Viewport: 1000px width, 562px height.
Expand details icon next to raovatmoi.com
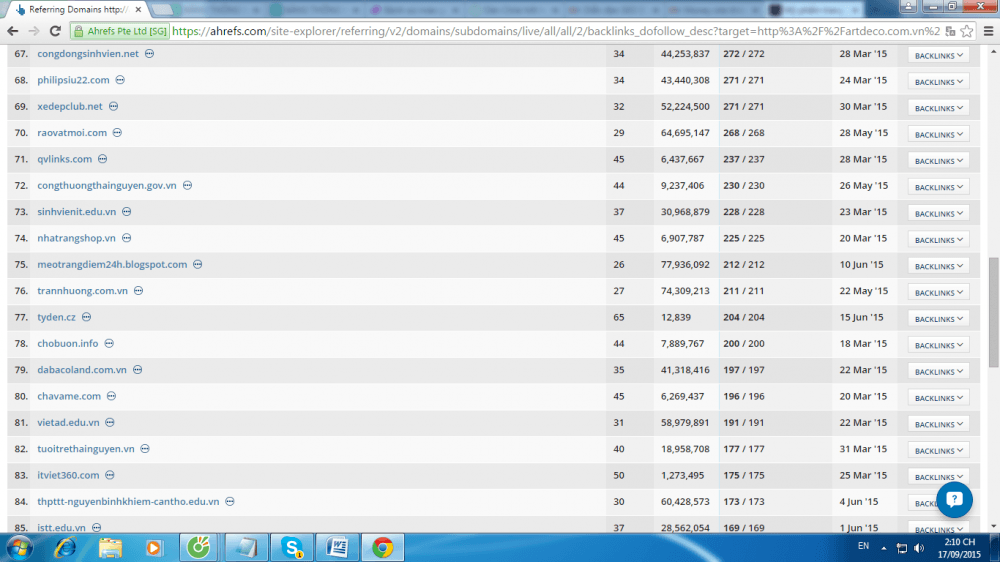[117, 133]
